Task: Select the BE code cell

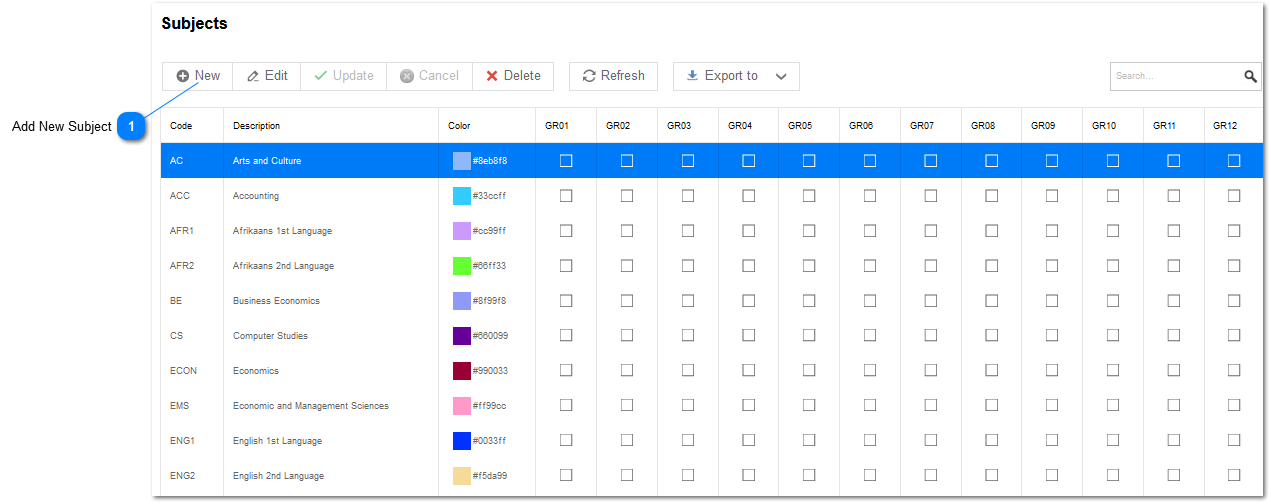Action: coord(192,301)
